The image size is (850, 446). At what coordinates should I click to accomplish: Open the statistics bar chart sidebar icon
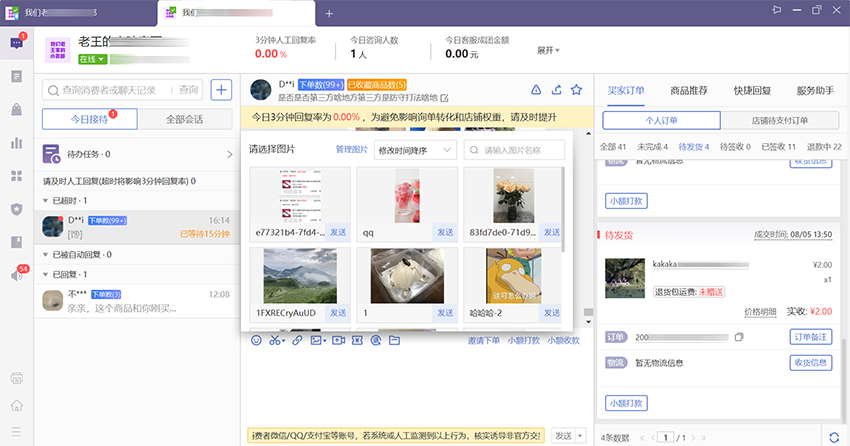point(16,143)
